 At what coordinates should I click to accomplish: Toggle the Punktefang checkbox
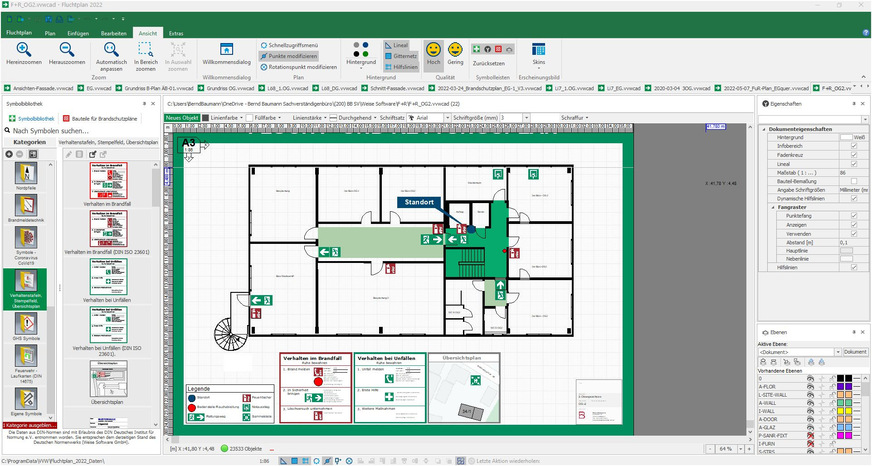tap(853, 214)
